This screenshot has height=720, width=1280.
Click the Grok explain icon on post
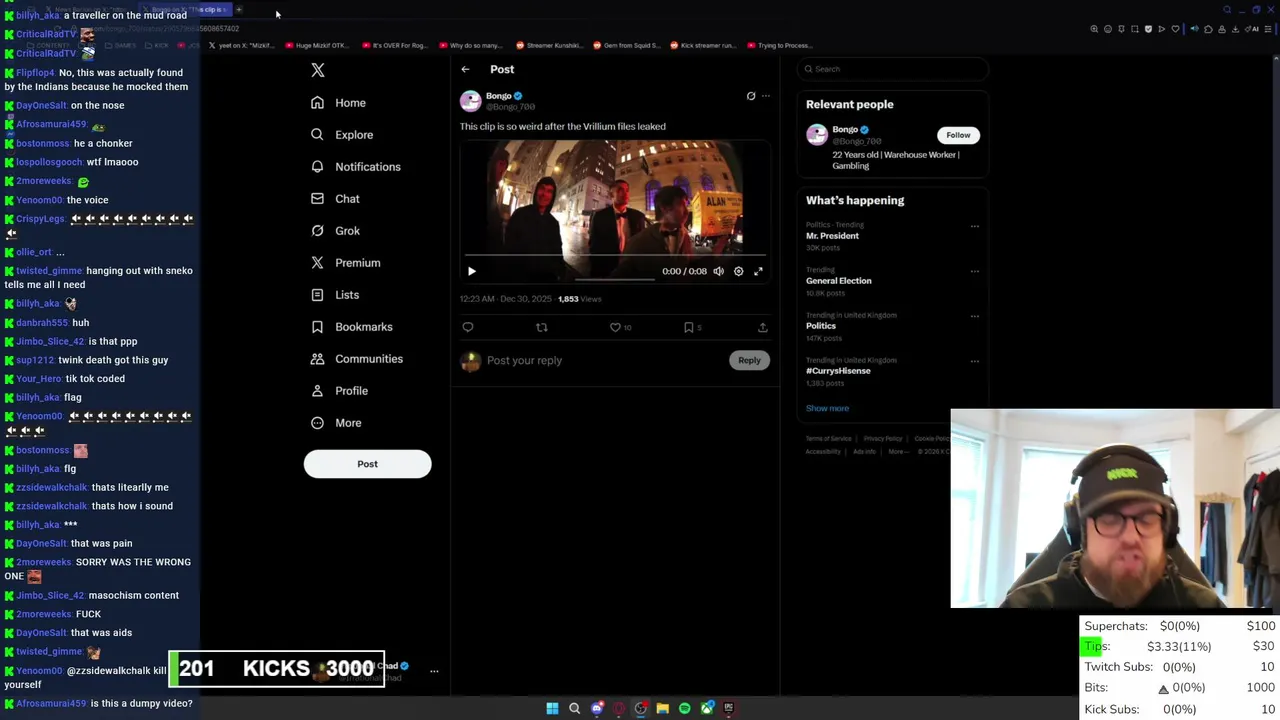click(751, 96)
